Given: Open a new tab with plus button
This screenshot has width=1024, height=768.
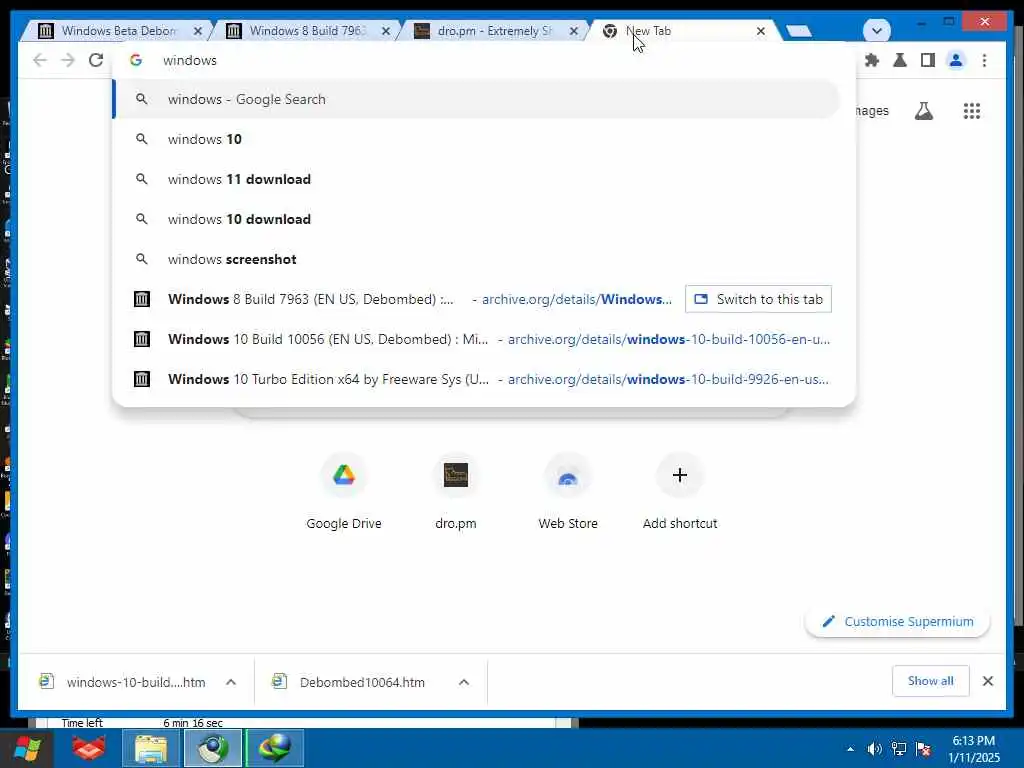Looking at the screenshot, I should tap(798, 31).
